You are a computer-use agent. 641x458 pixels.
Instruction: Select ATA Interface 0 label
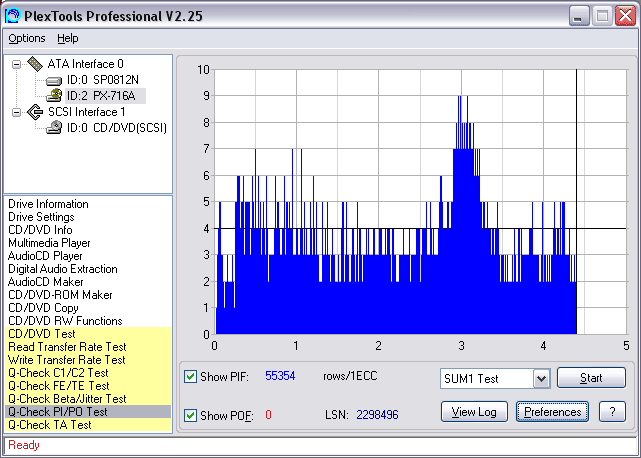click(x=85, y=64)
